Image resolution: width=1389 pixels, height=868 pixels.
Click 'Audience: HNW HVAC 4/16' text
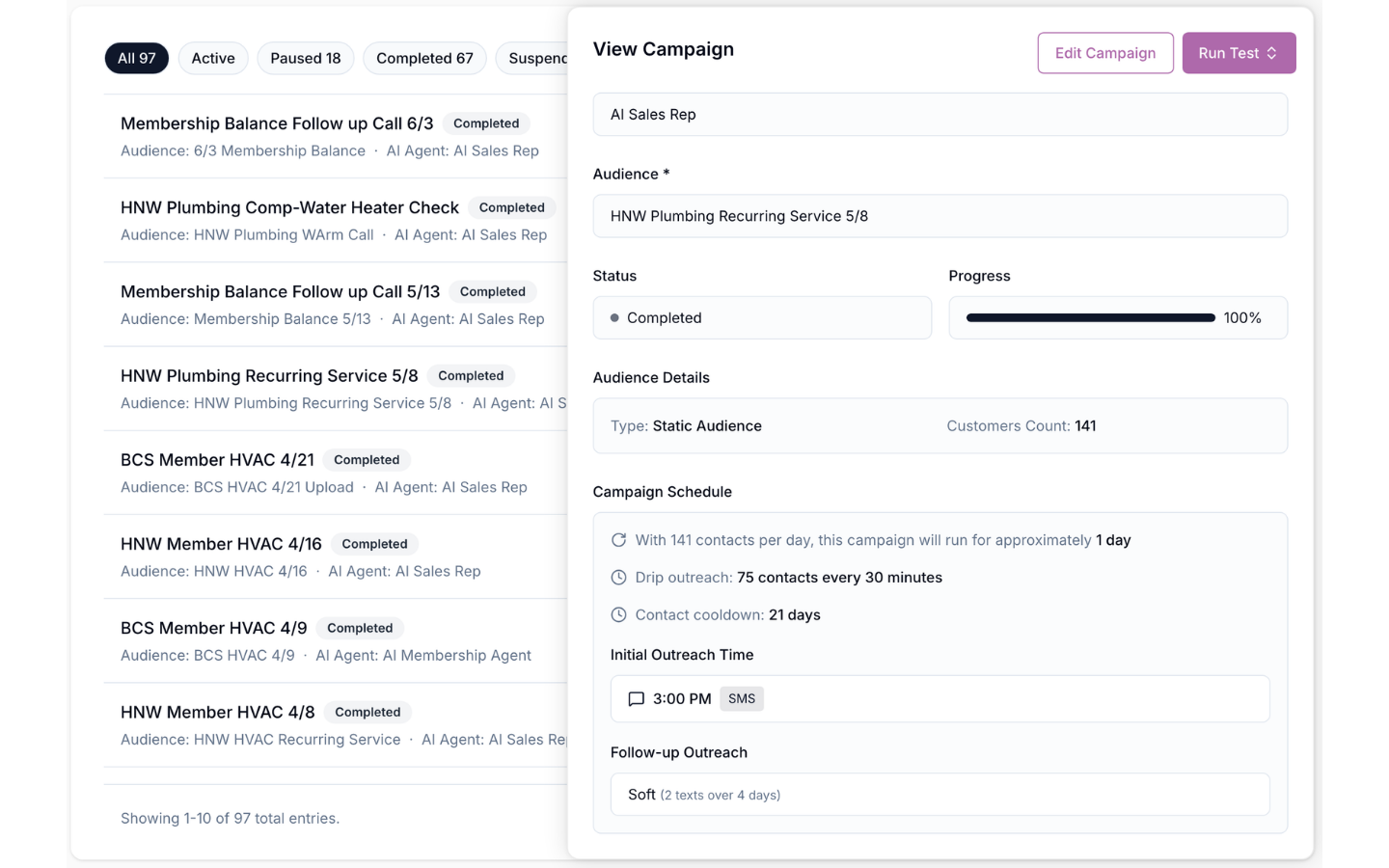point(214,571)
